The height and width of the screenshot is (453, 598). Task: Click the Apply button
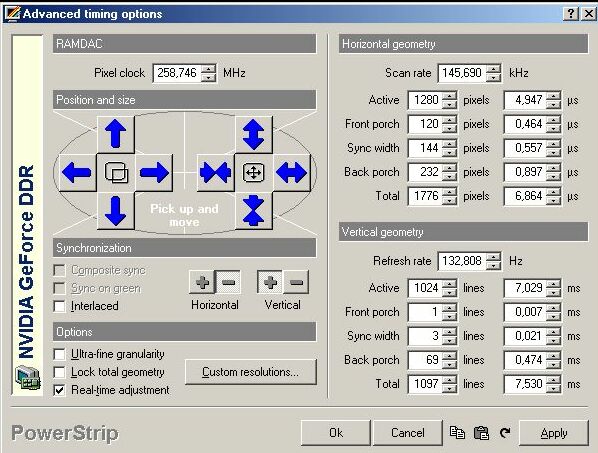pyautogui.click(x=554, y=433)
